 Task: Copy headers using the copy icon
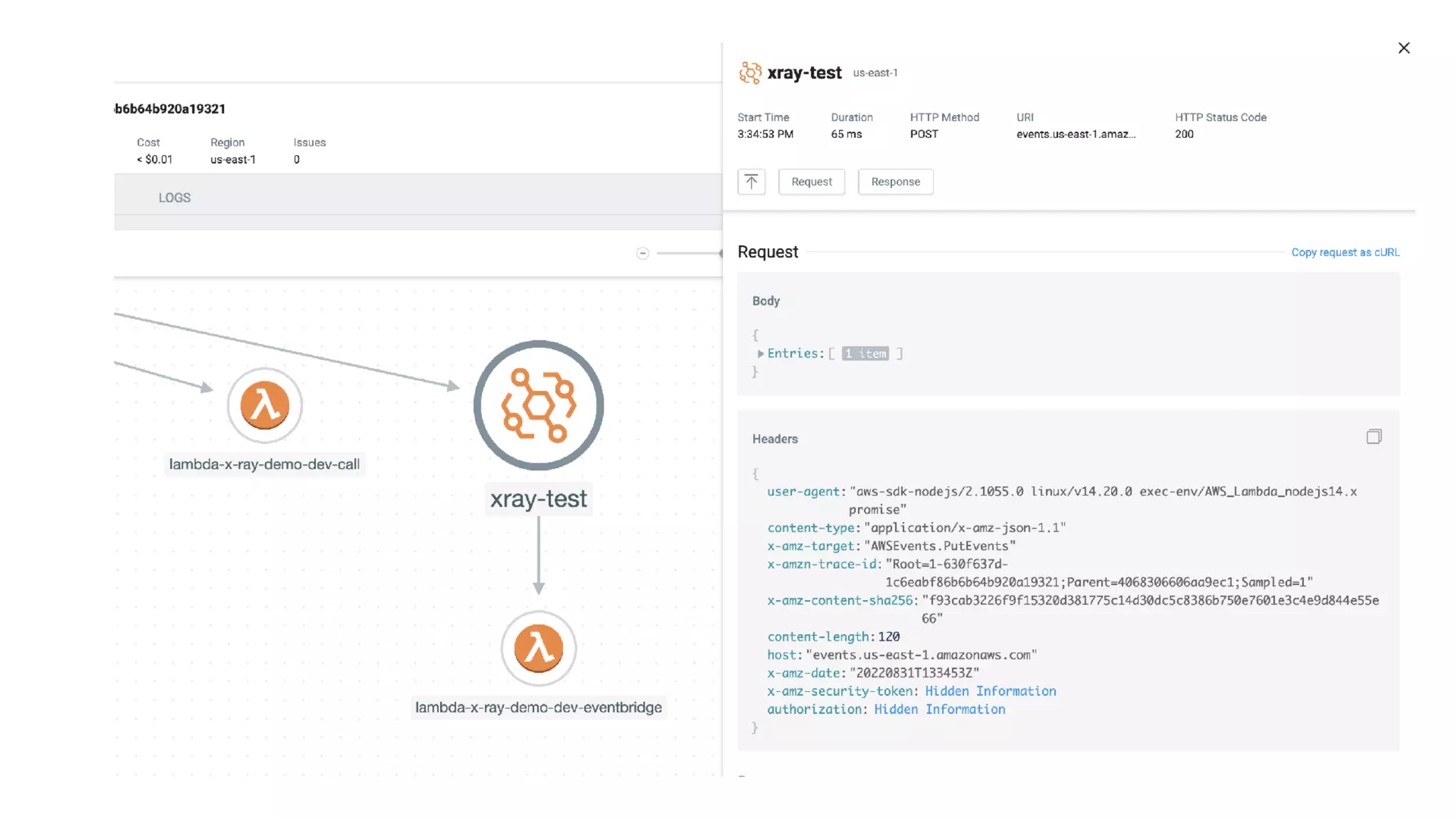point(1374,437)
